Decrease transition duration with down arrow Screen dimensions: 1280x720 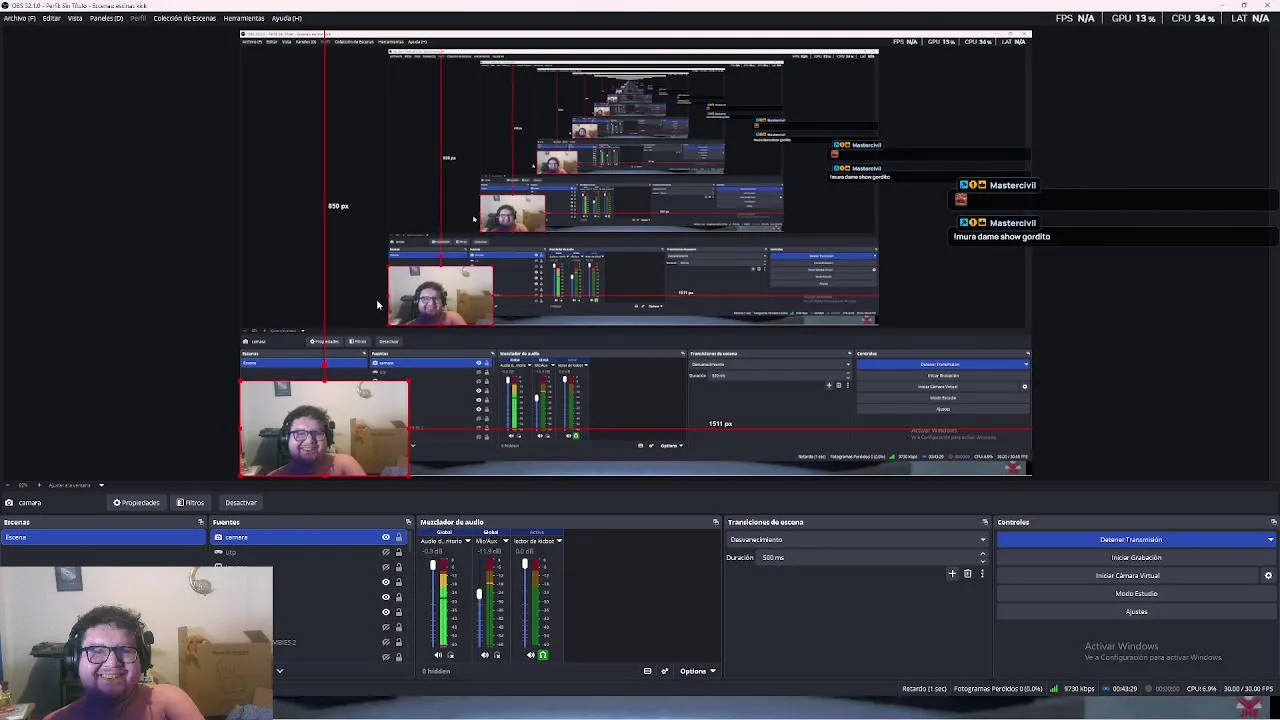tap(982, 561)
